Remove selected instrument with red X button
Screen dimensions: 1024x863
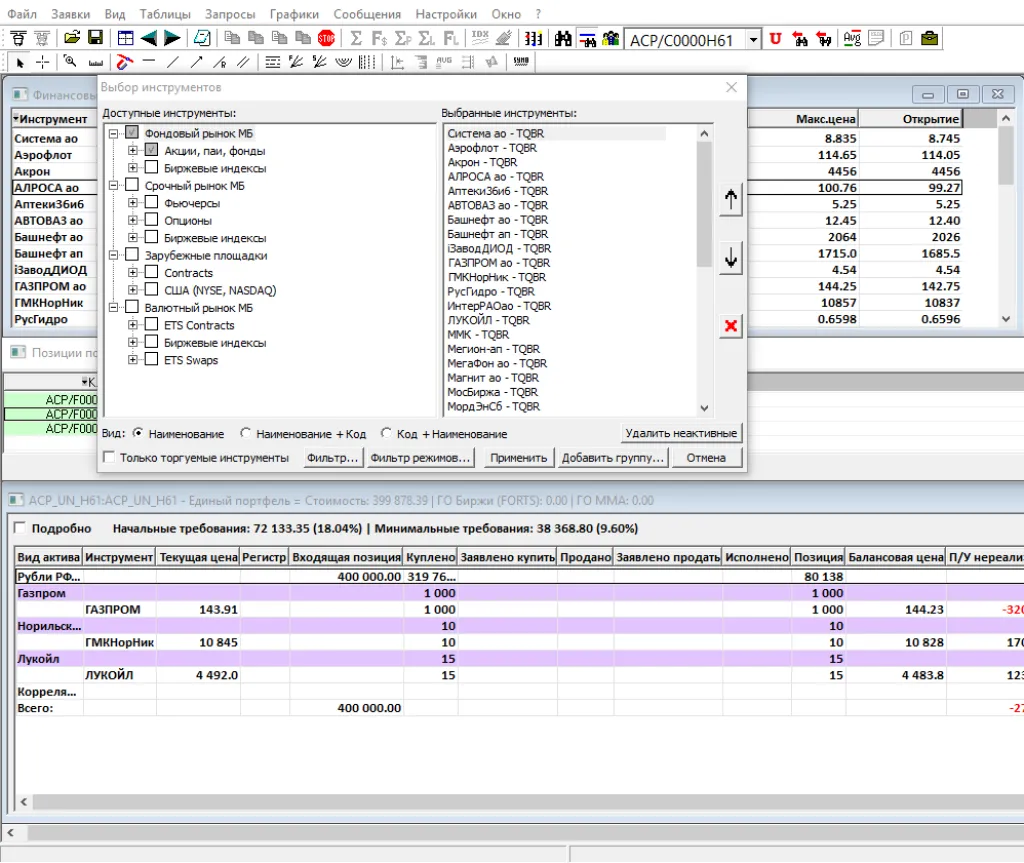731,326
